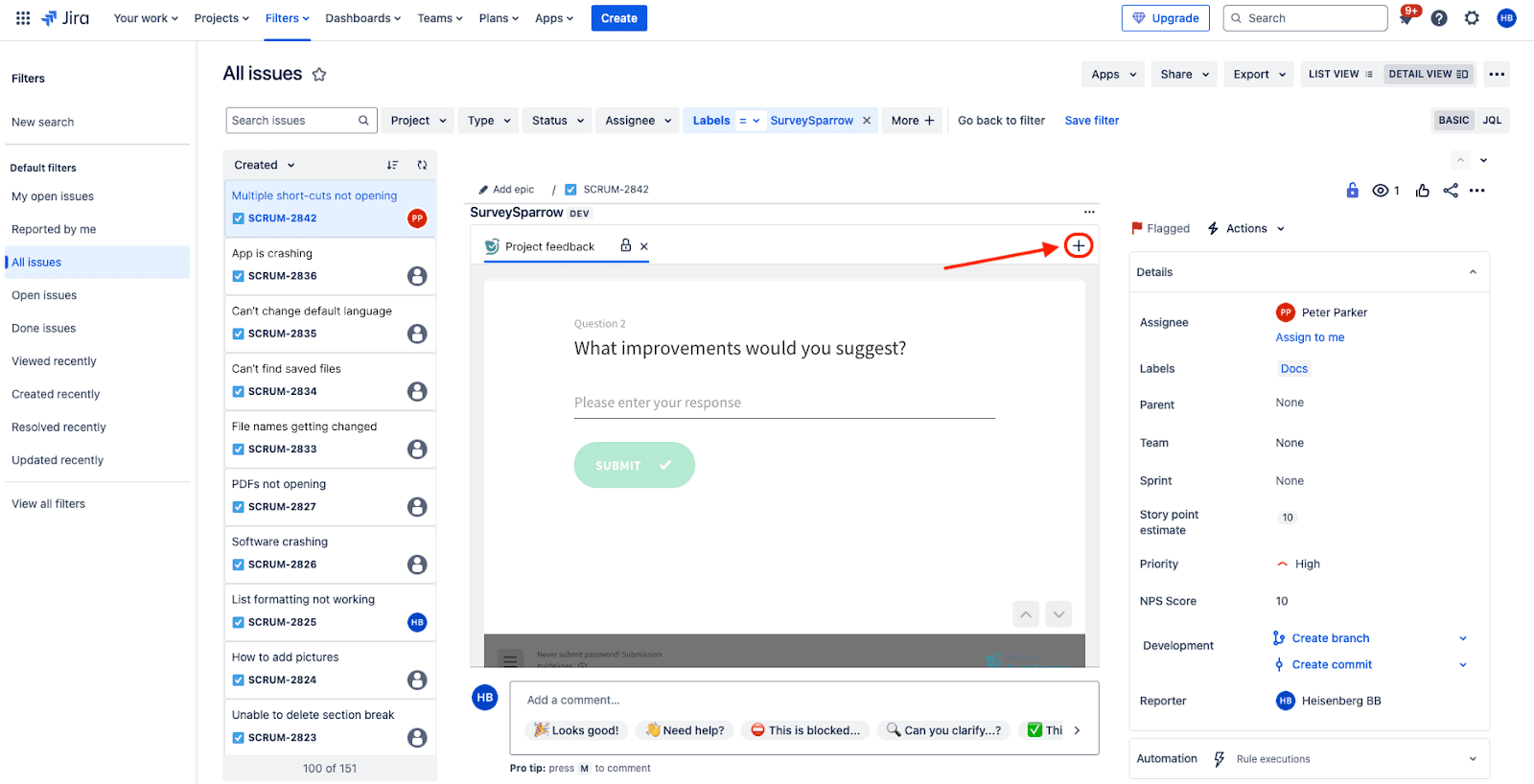
Task: Click the Assign to me link
Action: [x=1310, y=337]
